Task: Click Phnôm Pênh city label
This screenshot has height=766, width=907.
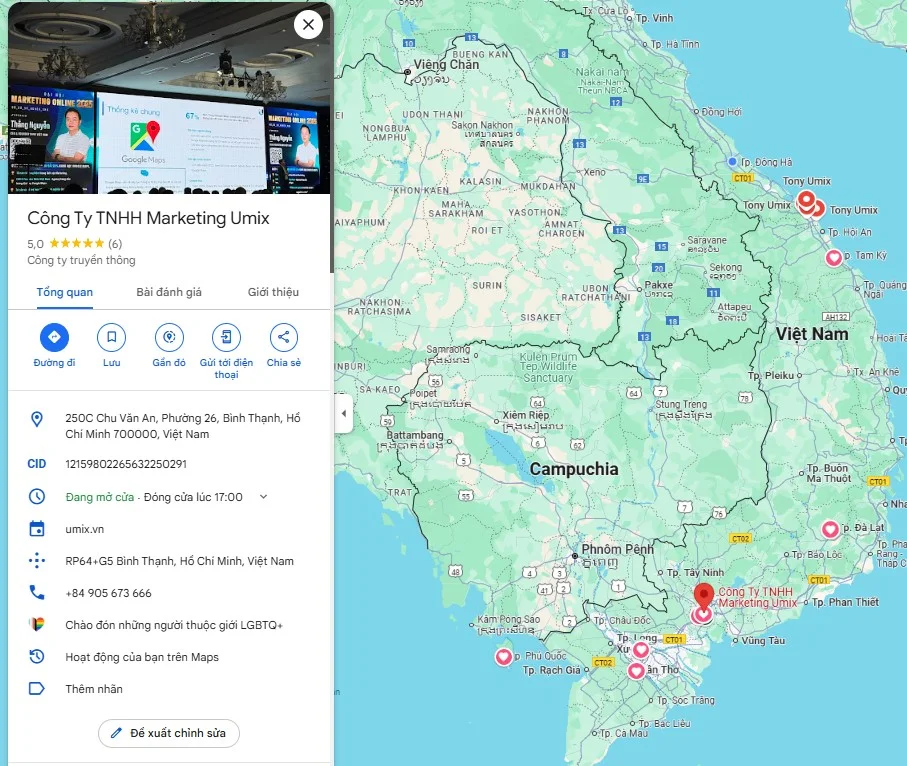Action: [617, 548]
